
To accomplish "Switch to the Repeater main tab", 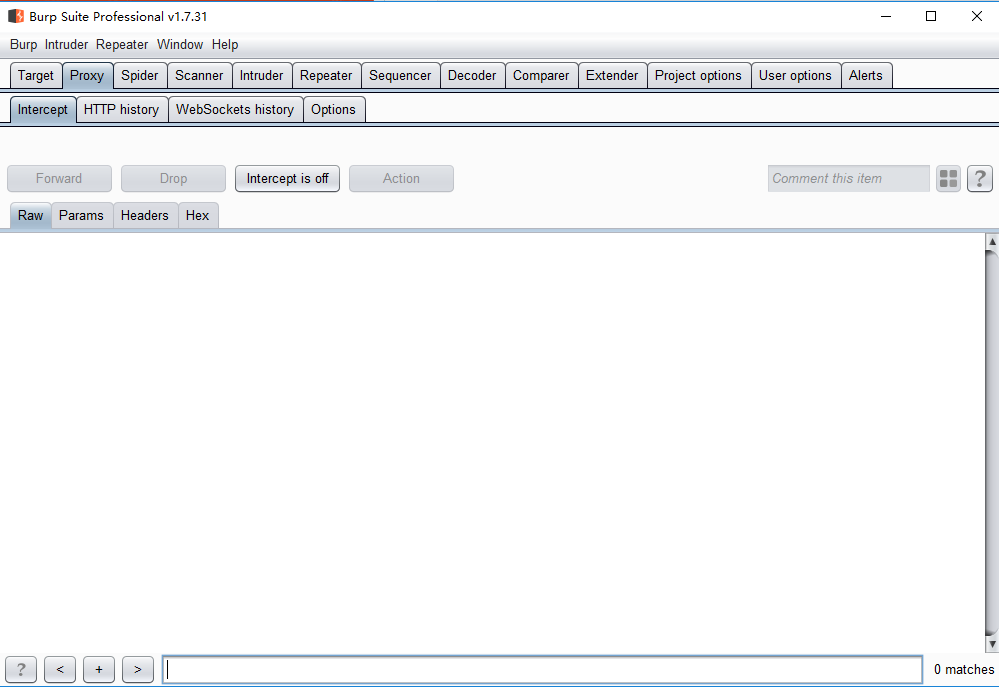I will click(326, 75).
